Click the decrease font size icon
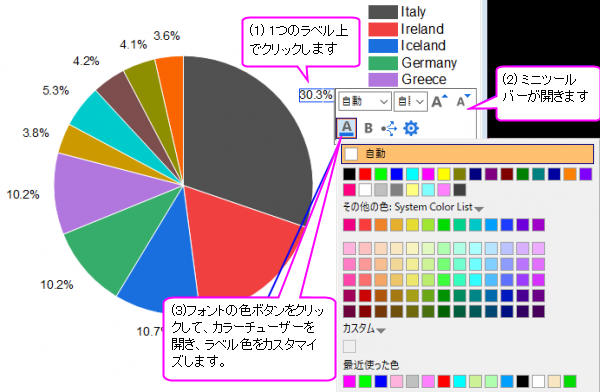Image resolution: width=600 pixels, height=392 pixels. (463, 101)
